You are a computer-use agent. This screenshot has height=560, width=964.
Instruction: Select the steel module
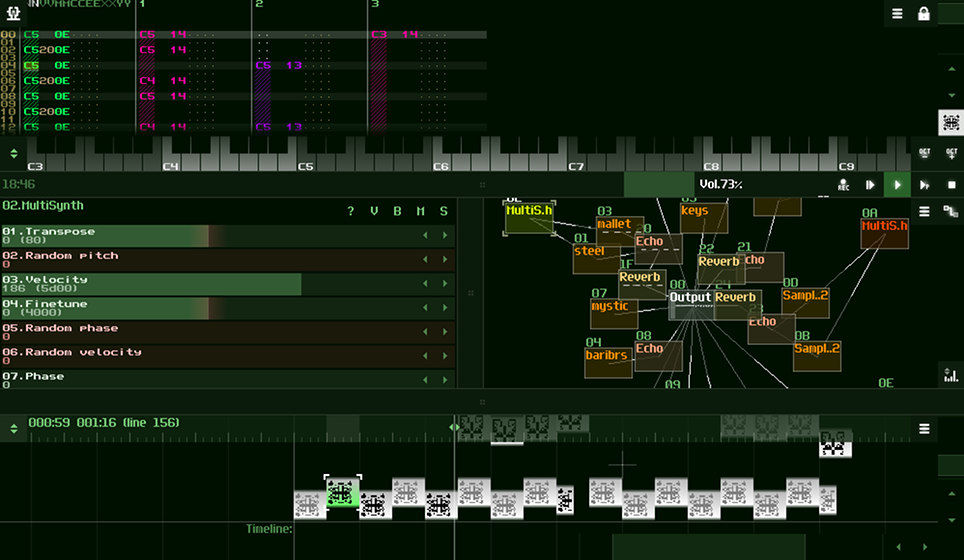point(596,259)
